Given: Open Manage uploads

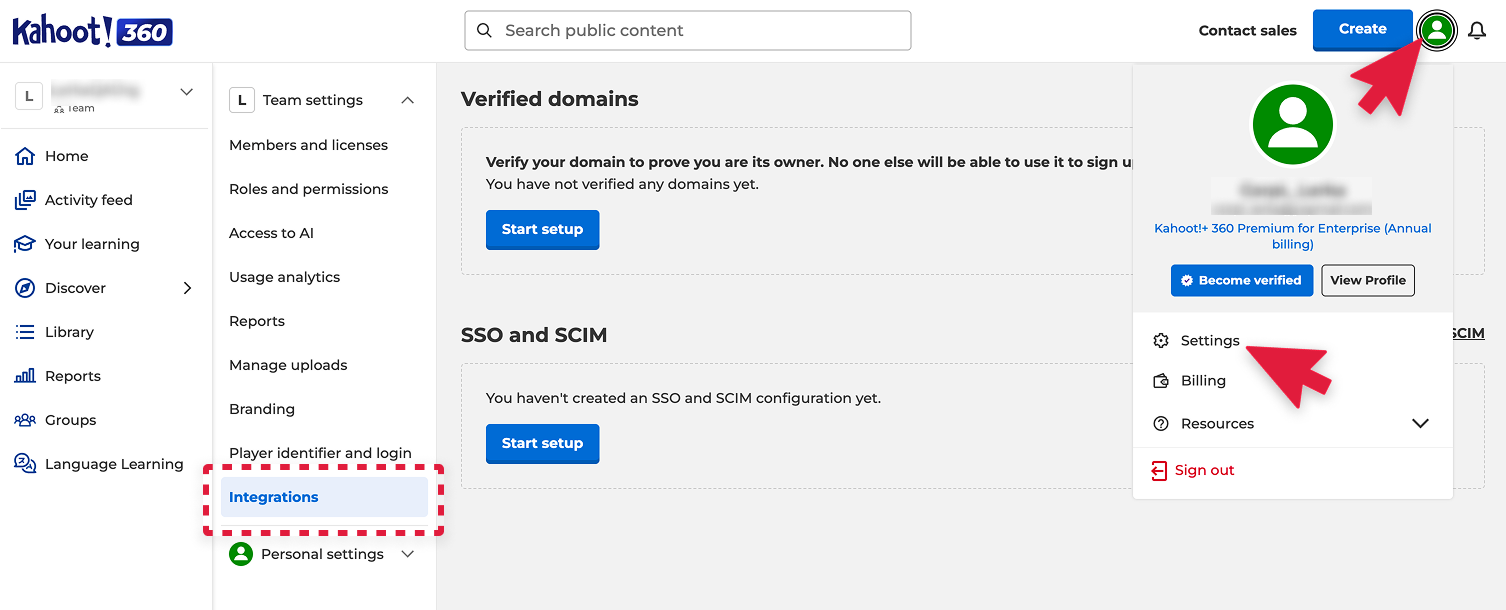Looking at the screenshot, I should point(288,365).
